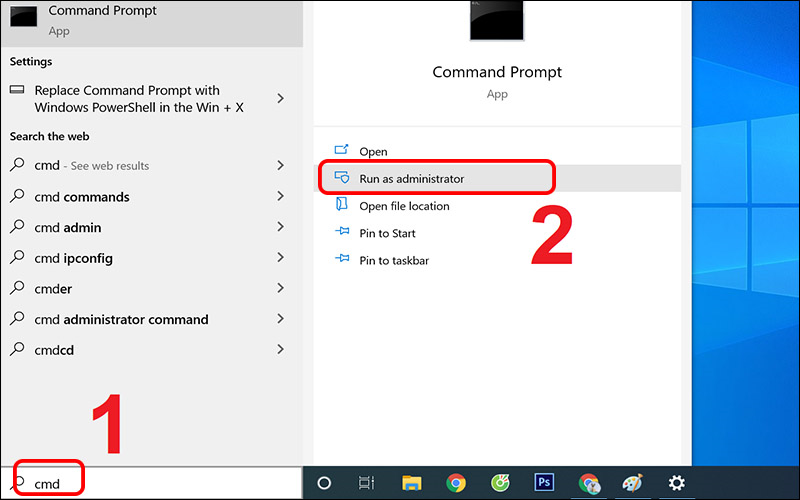Choose Open file location

point(404,206)
